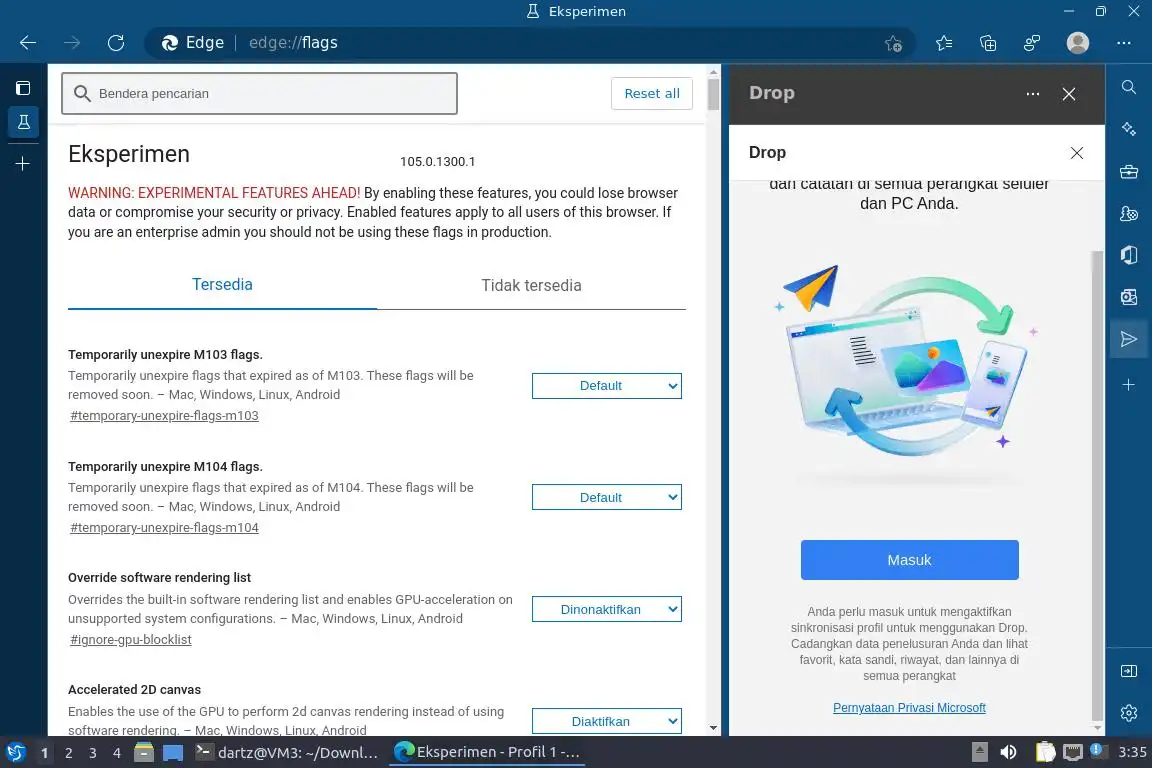This screenshot has height=768, width=1152.
Task: Open the volume speaker tray icon
Action: coord(1009,752)
